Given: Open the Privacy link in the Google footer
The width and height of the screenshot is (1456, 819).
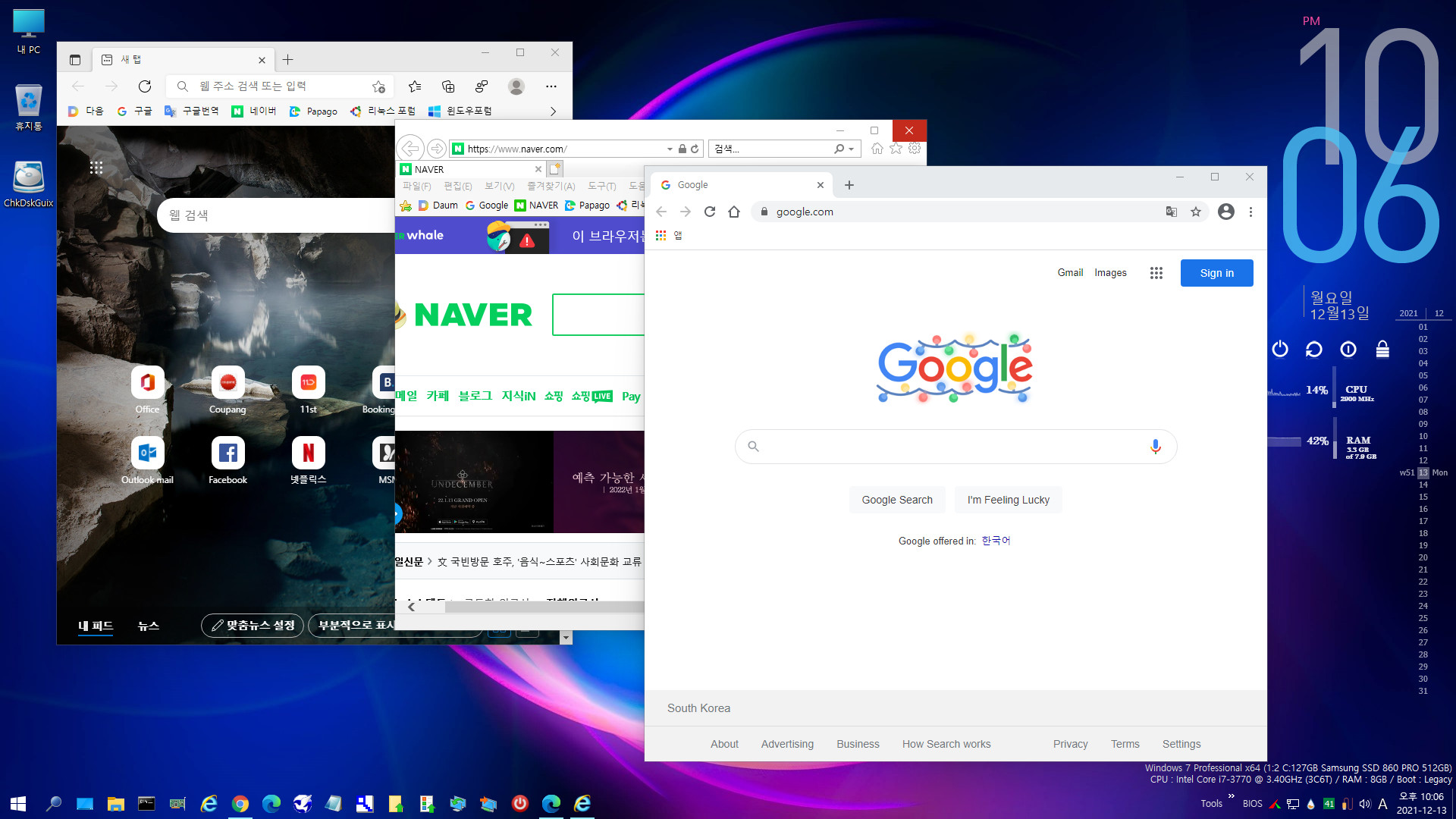Looking at the screenshot, I should point(1070,744).
